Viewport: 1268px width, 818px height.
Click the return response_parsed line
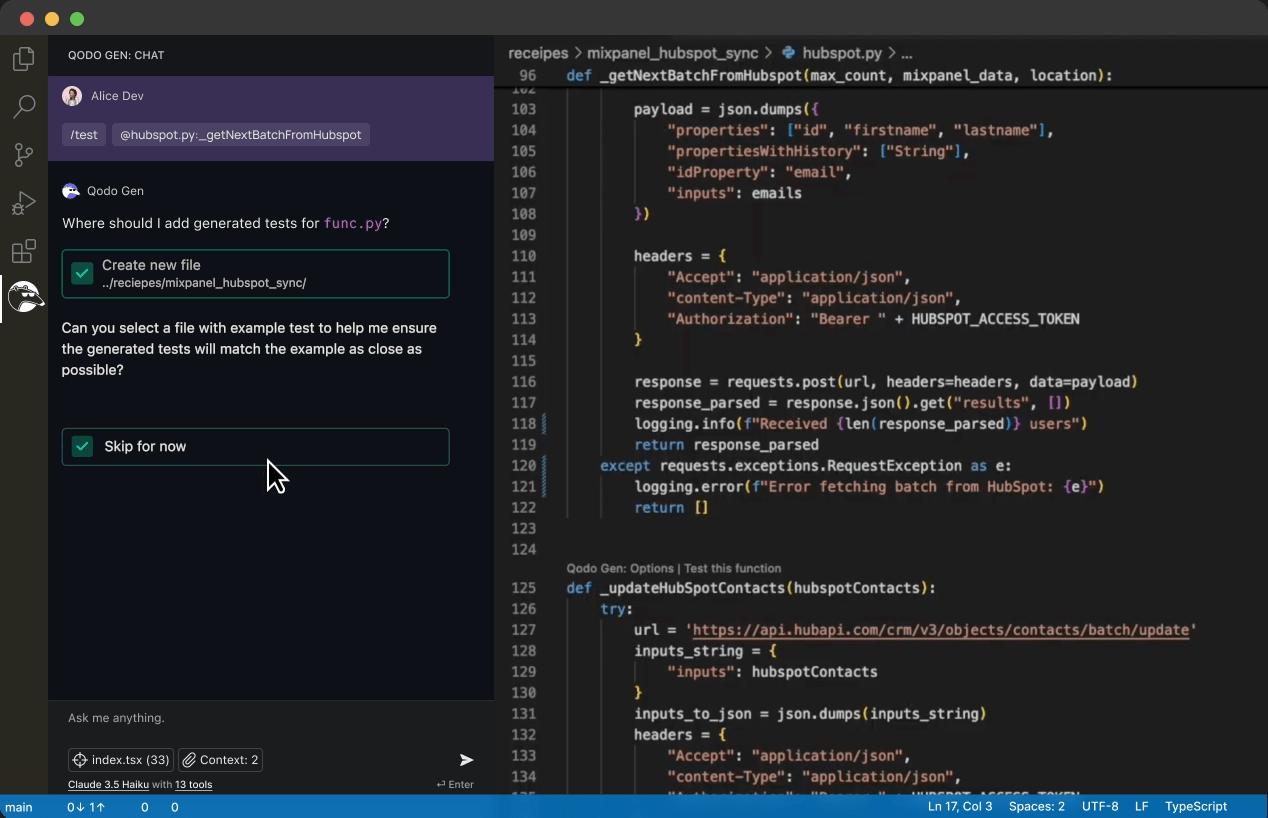point(726,445)
